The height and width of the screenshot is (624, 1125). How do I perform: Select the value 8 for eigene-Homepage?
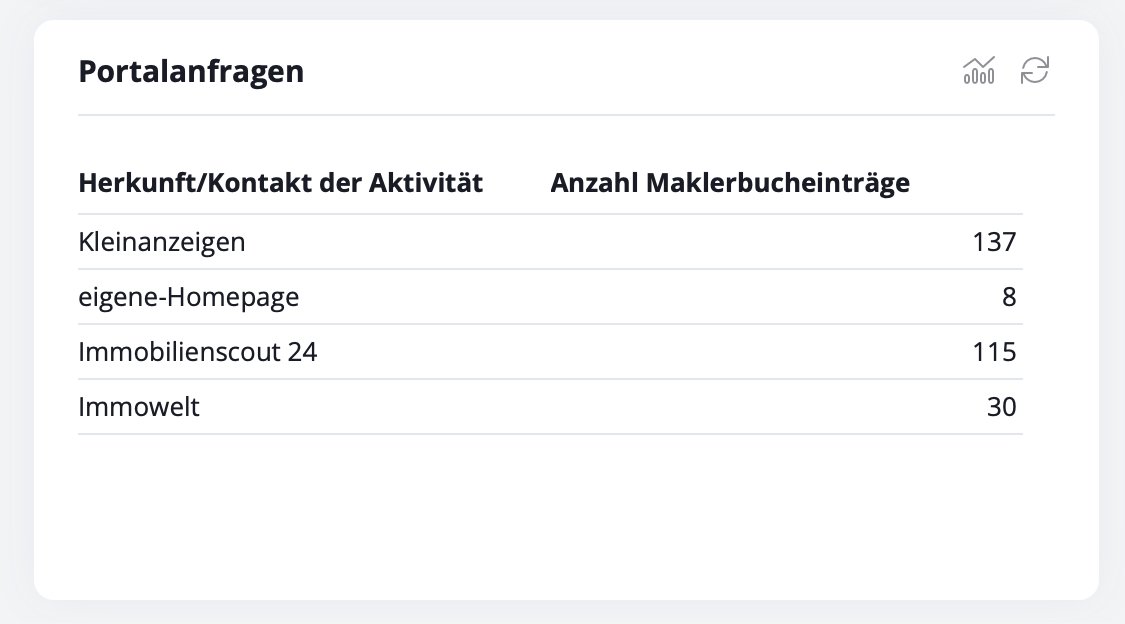coord(1009,296)
